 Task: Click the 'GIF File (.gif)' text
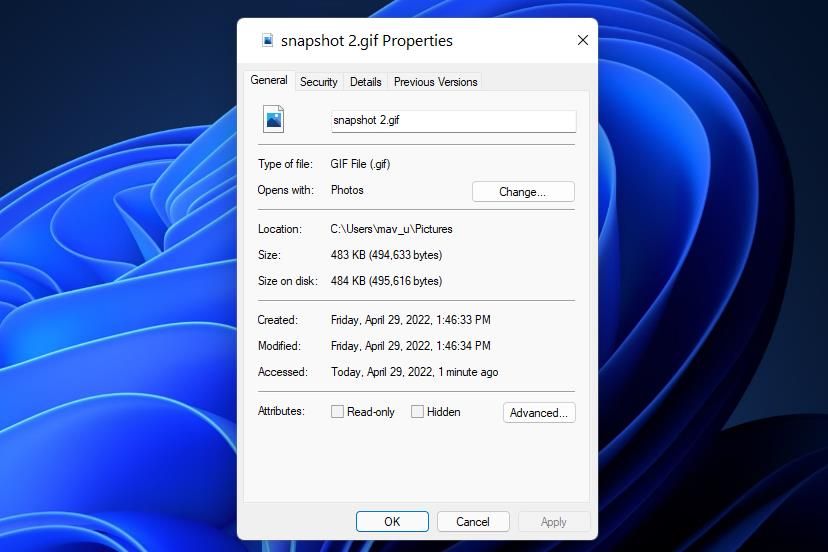point(360,164)
